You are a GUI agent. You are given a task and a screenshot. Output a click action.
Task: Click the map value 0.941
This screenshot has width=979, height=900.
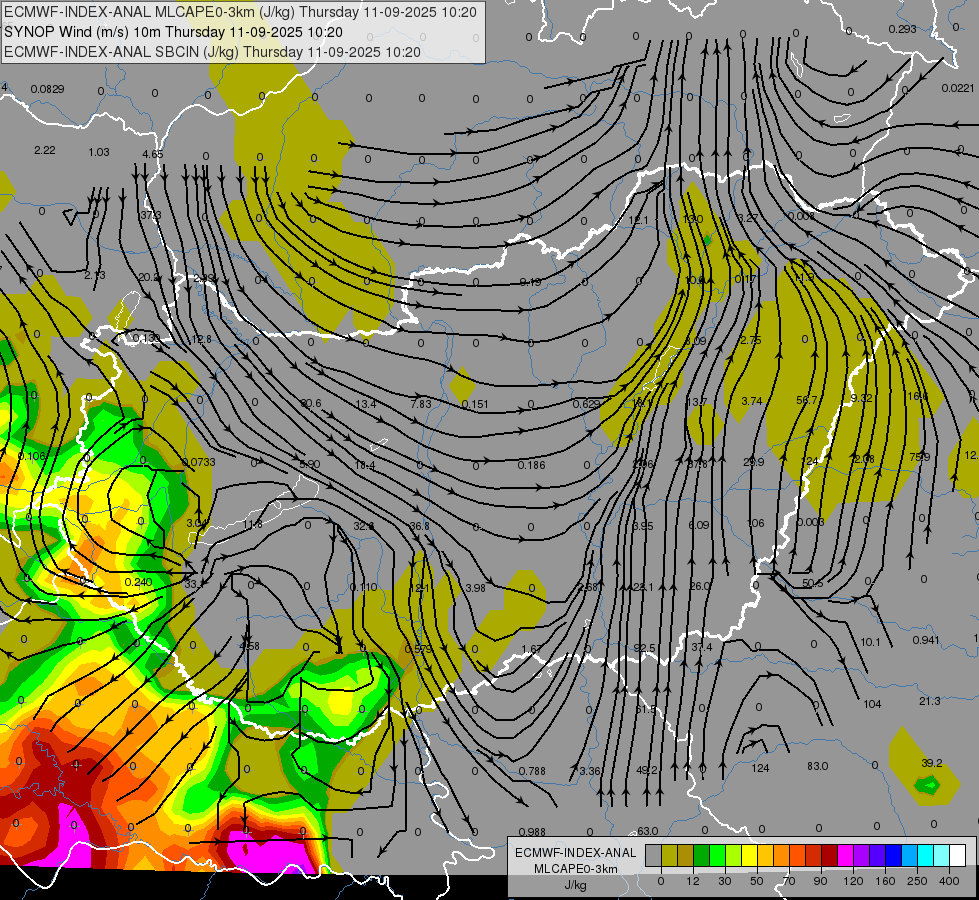(926, 640)
